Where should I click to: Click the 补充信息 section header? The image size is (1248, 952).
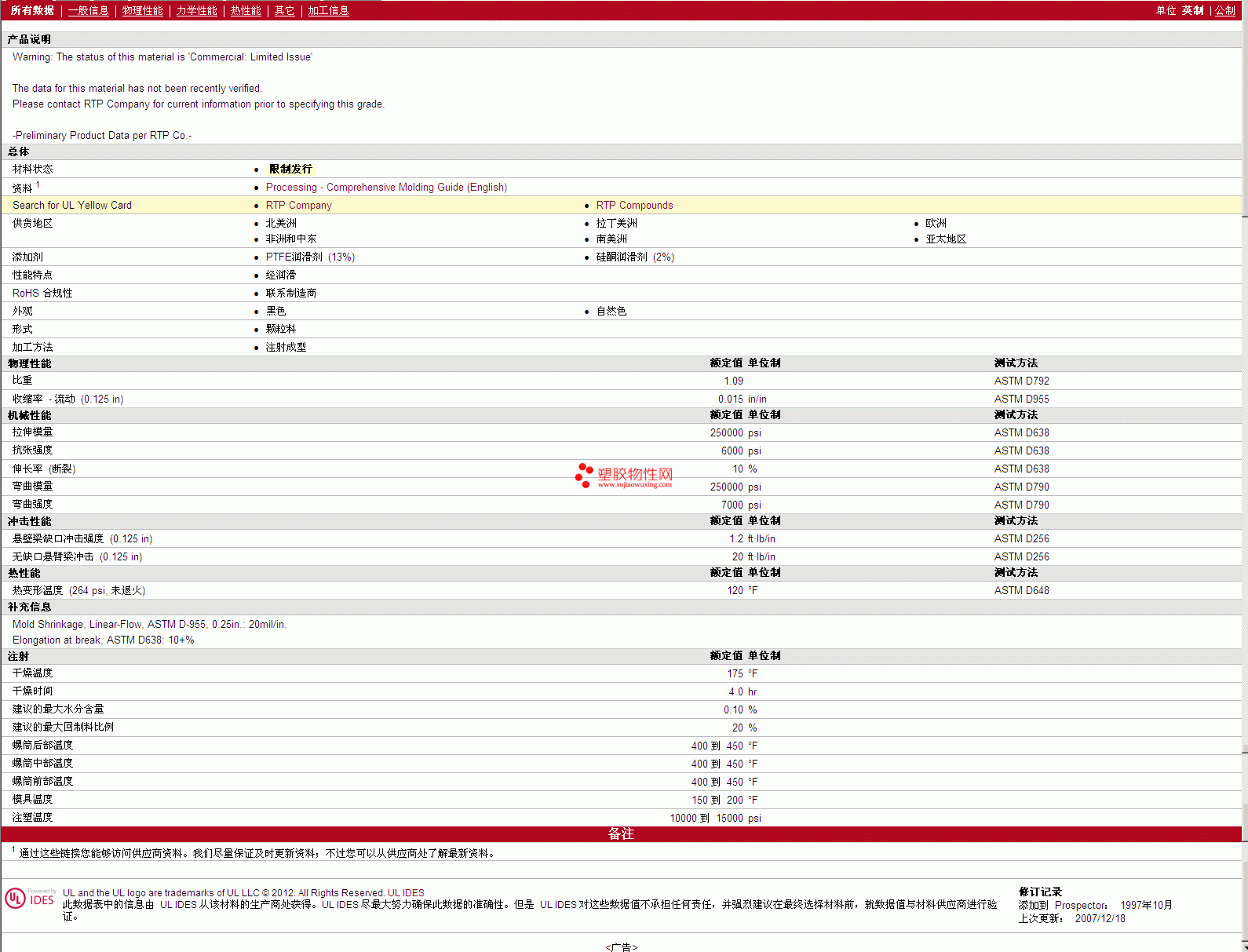(x=29, y=607)
